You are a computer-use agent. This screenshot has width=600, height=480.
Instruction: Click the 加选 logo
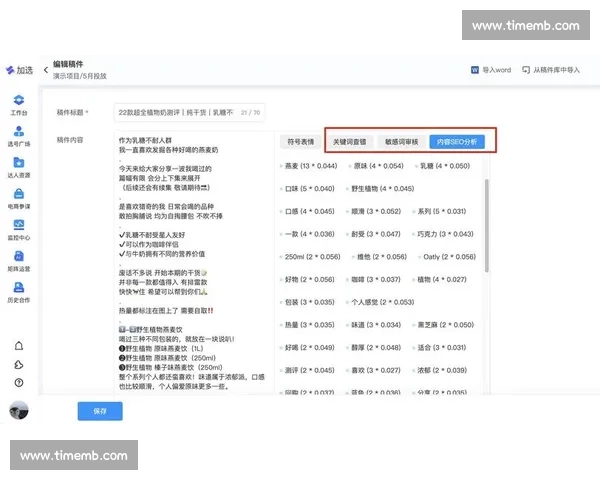(x=19, y=70)
